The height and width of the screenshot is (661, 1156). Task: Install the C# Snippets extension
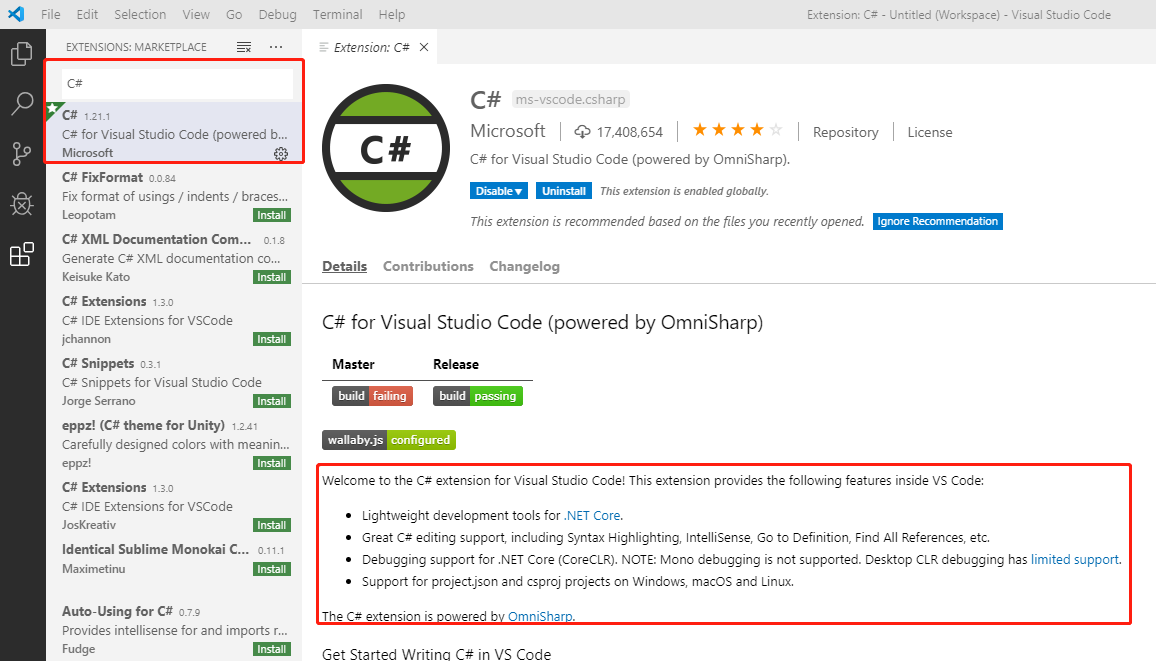272,401
